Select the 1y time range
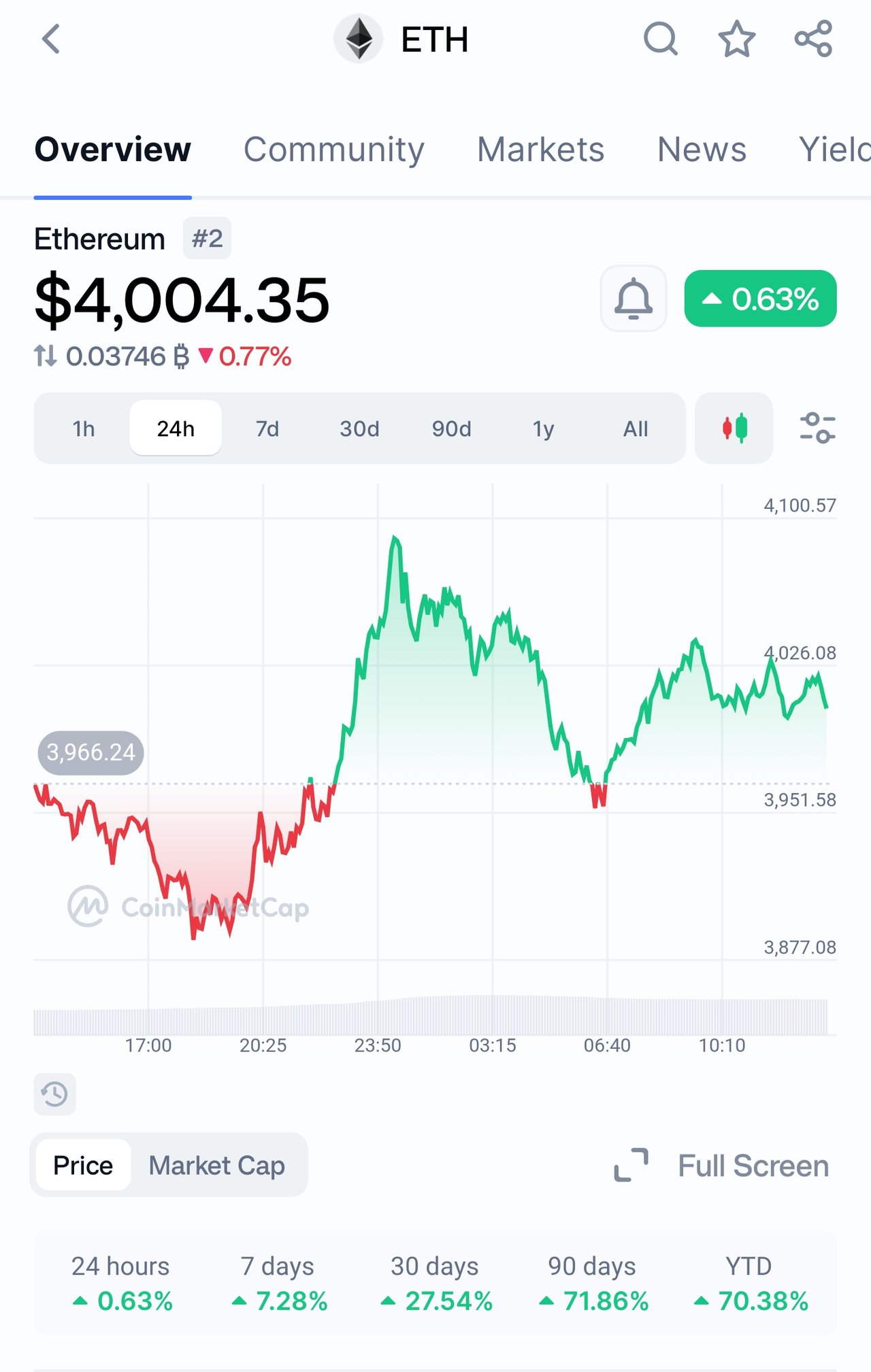Image resolution: width=871 pixels, height=1372 pixels. point(543,429)
